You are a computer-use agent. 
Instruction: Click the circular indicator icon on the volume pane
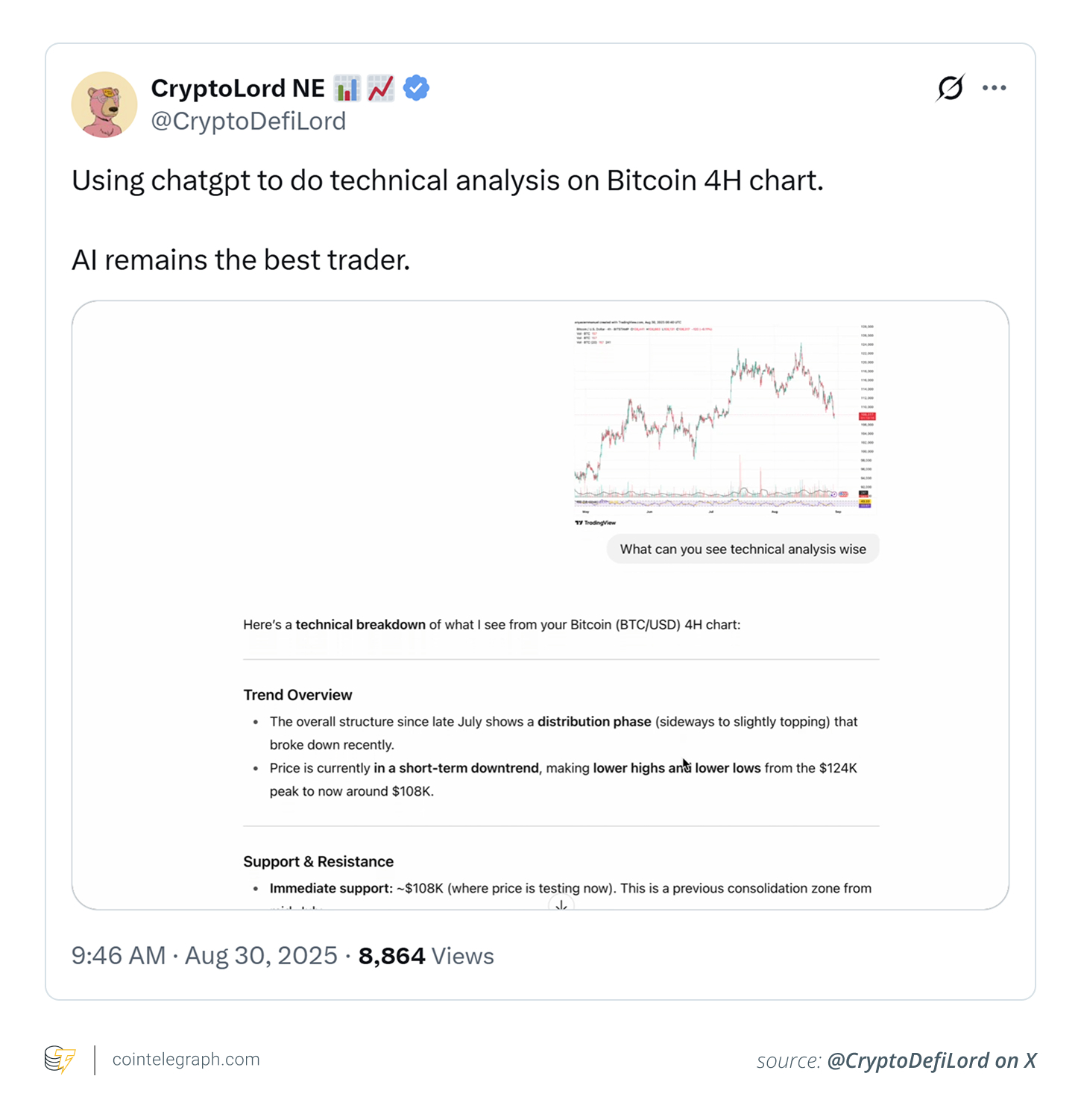point(833,494)
